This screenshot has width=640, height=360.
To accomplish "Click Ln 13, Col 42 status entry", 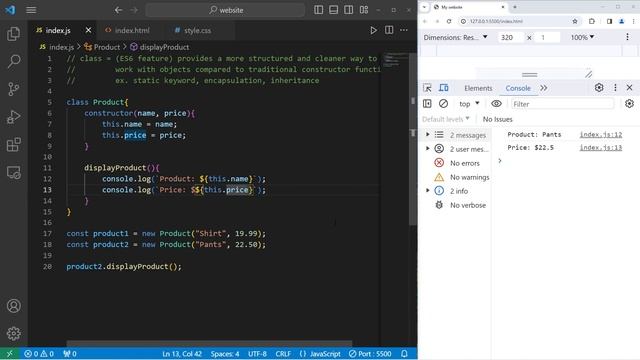I will 182,354.
